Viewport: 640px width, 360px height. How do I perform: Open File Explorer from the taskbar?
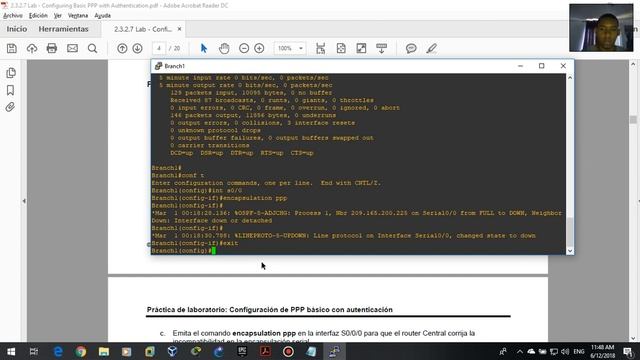point(104,351)
